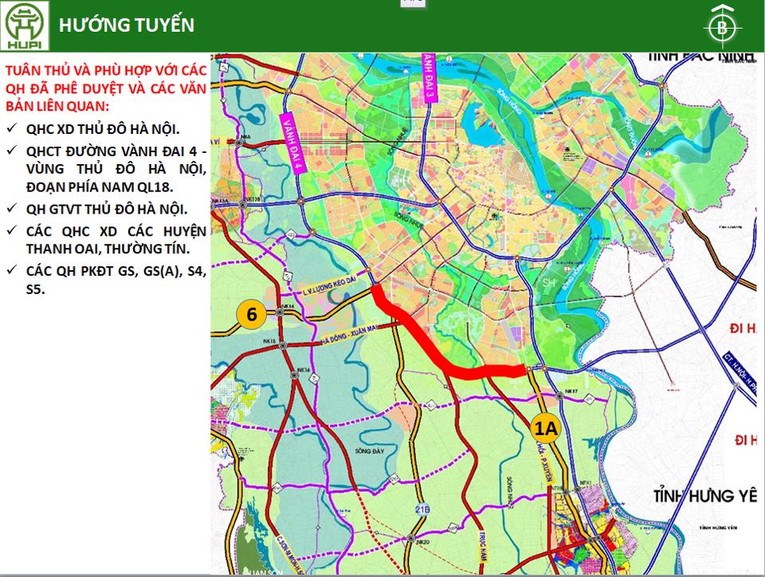Image resolution: width=765 pixels, height=577 pixels.
Task: Click checkmark beside QHC XD THỦ ĐÔ HÀ NỘI
Action: click(x=11, y=130)
